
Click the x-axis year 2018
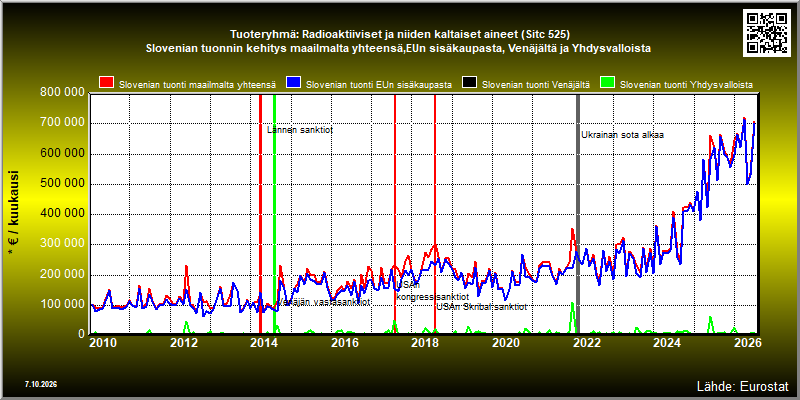click(425, 343)
